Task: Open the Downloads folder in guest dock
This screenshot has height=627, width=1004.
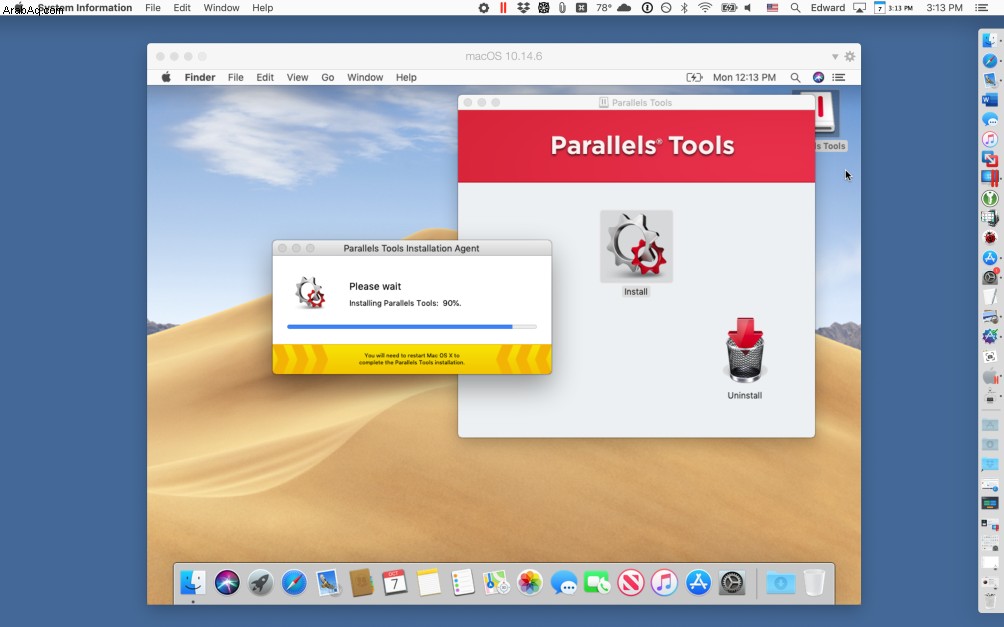Action: (781, 583)
